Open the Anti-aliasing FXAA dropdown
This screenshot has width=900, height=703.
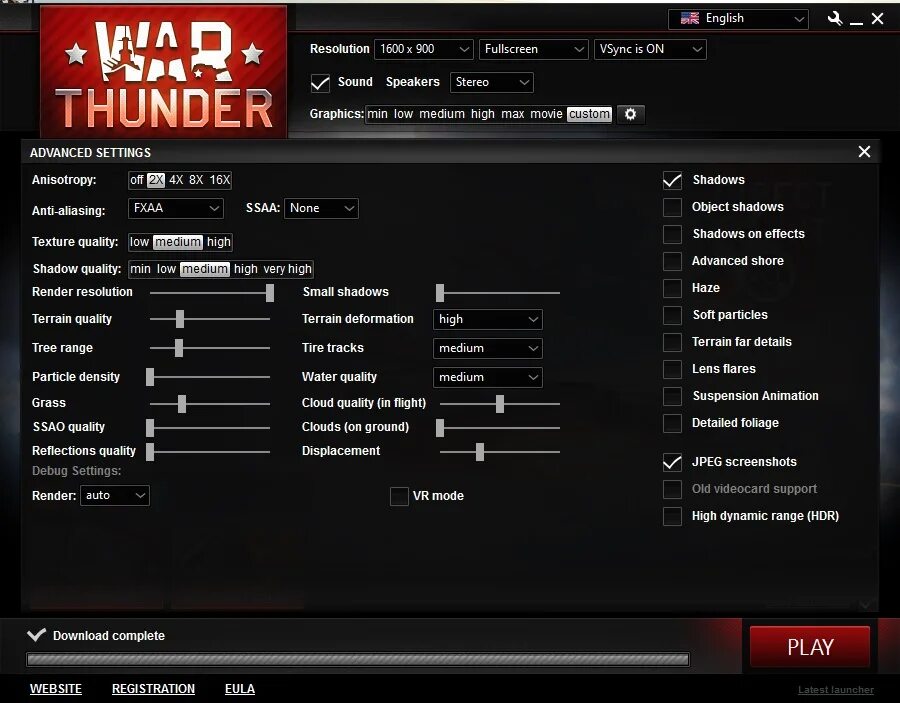point(176,208)
